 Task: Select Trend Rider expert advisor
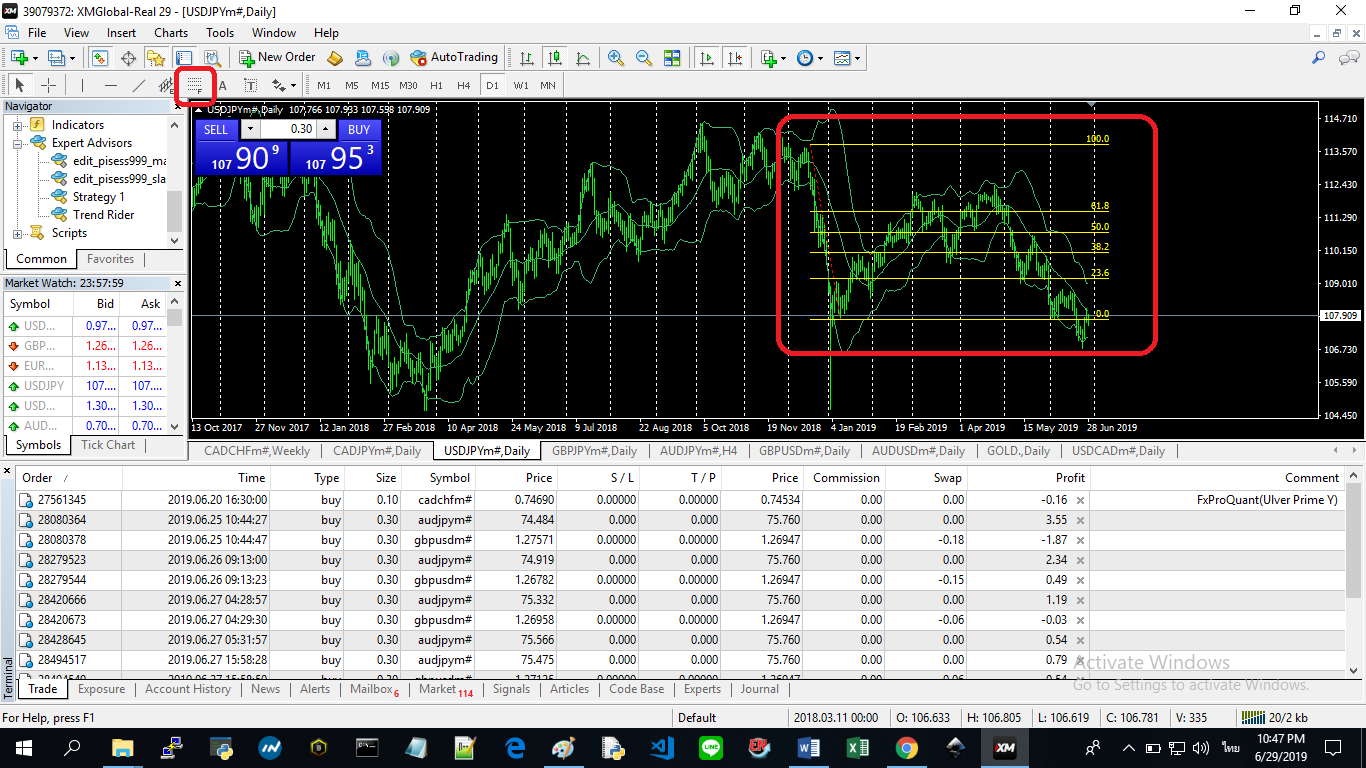[x=103, y=215]
